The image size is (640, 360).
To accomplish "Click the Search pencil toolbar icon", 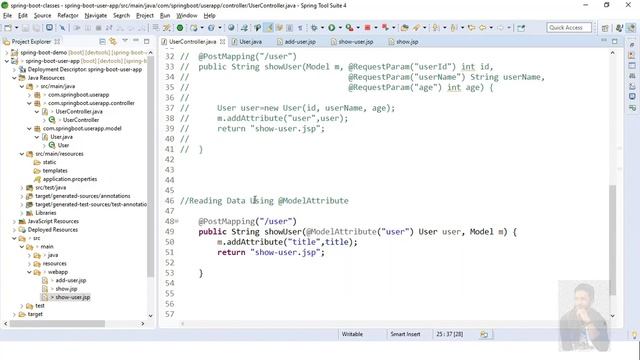I will [x=416, y=28].
